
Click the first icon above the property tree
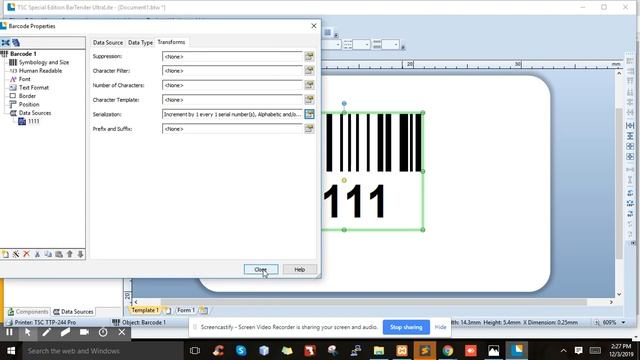pyautogui.click(x=5, y=42)
